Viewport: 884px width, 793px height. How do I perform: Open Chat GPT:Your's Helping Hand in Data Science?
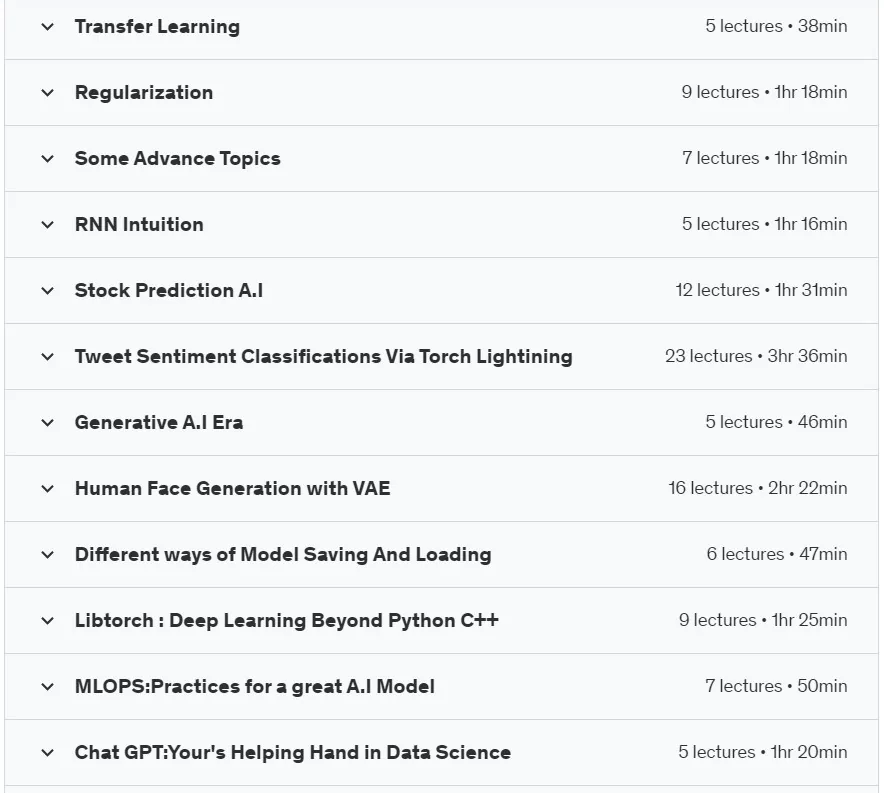[293, 752]
